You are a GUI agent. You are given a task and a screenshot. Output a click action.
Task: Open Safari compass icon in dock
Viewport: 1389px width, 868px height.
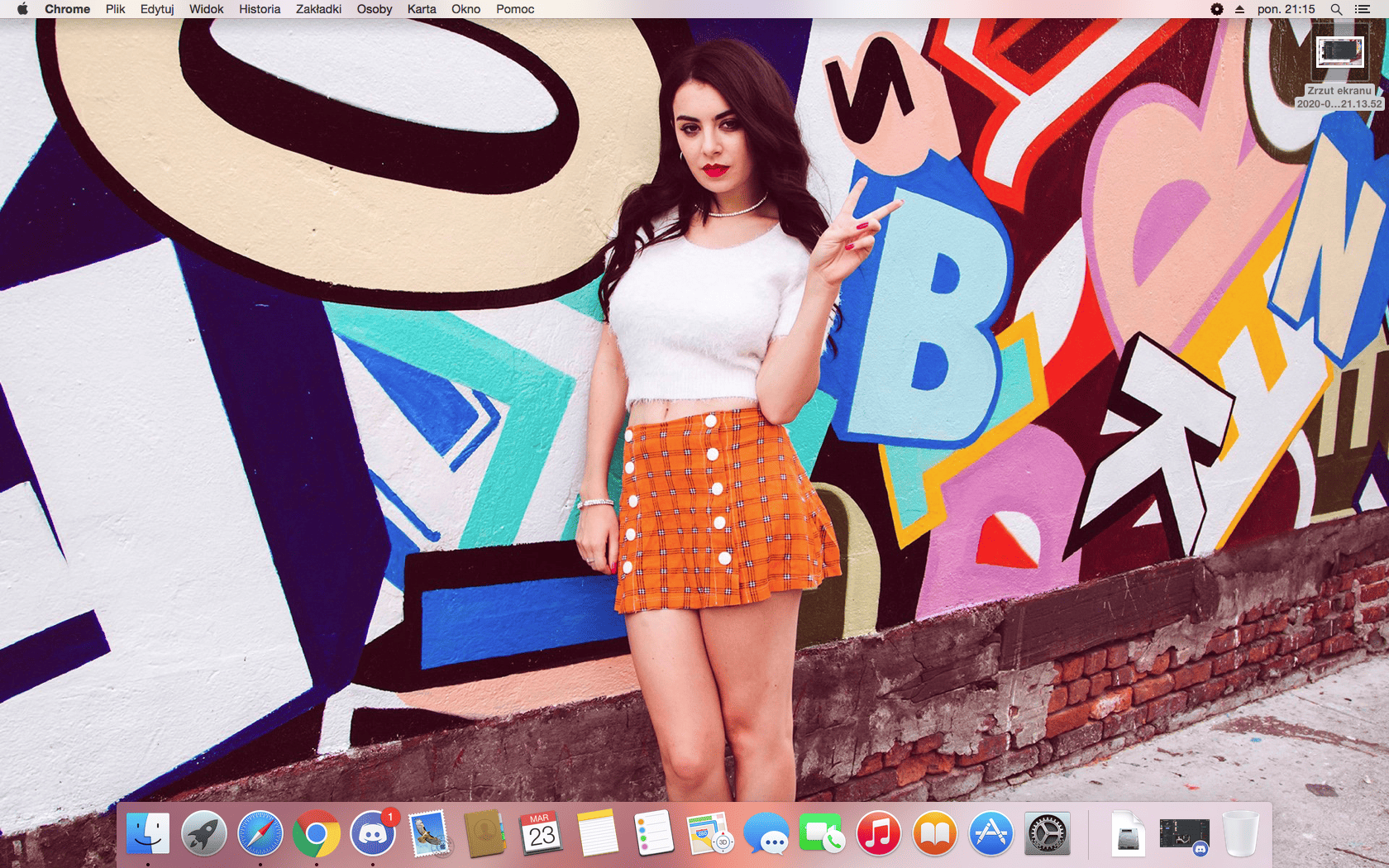tap(260, 833)
